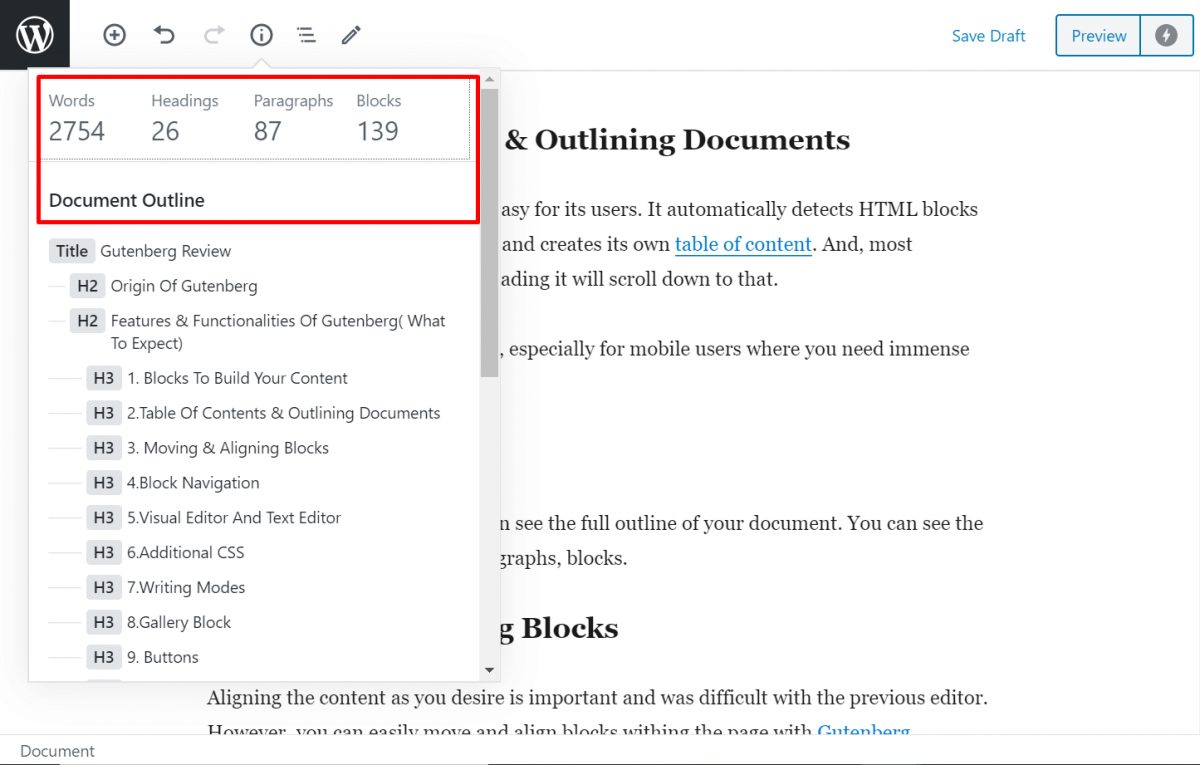Save the post as a draft
This screenshot has width=1200, height=765.
pos(988,35)
